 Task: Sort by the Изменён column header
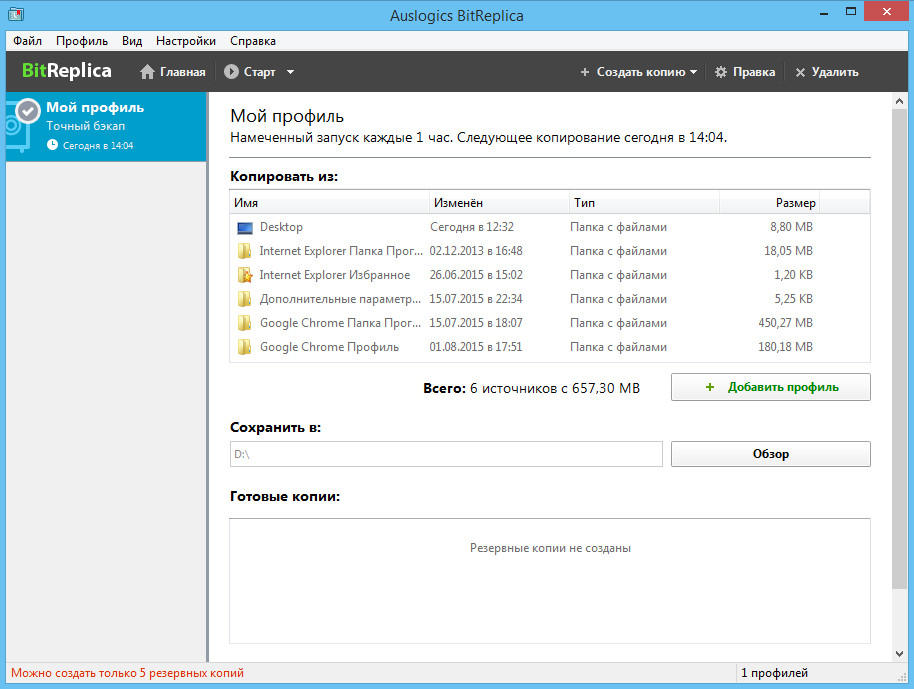point(500,202)
